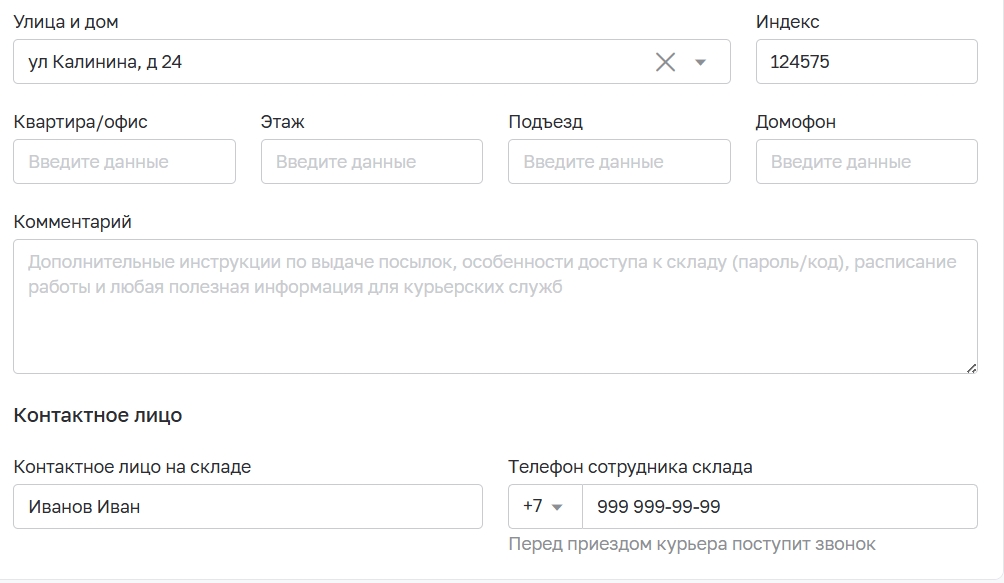Expand the street and house dropdown arrow
The width and height of the screenshot is (1004, 583).
700,62
